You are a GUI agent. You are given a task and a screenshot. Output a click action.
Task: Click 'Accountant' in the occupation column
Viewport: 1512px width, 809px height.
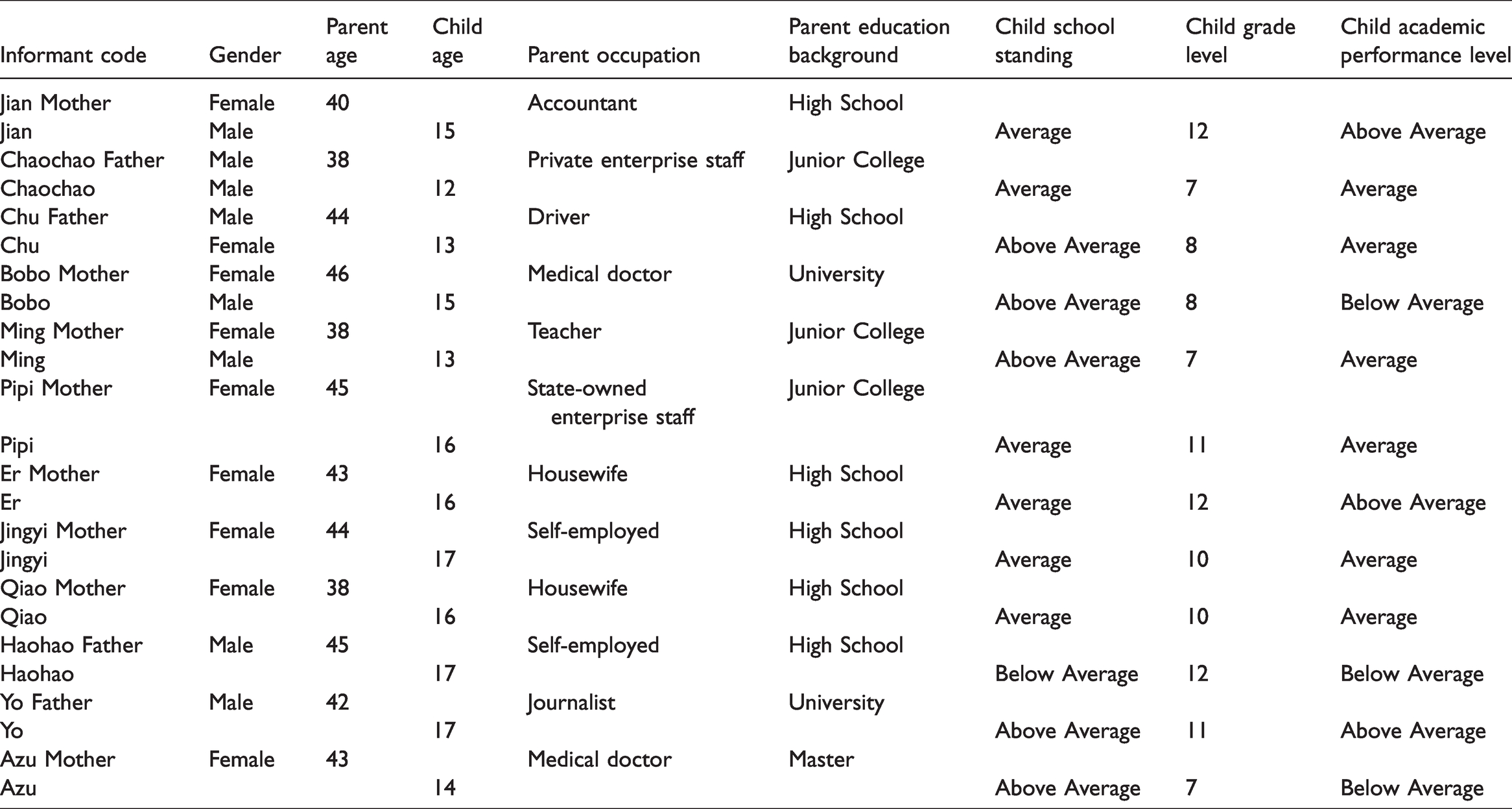pyautogui.click(x=582, y=103)
